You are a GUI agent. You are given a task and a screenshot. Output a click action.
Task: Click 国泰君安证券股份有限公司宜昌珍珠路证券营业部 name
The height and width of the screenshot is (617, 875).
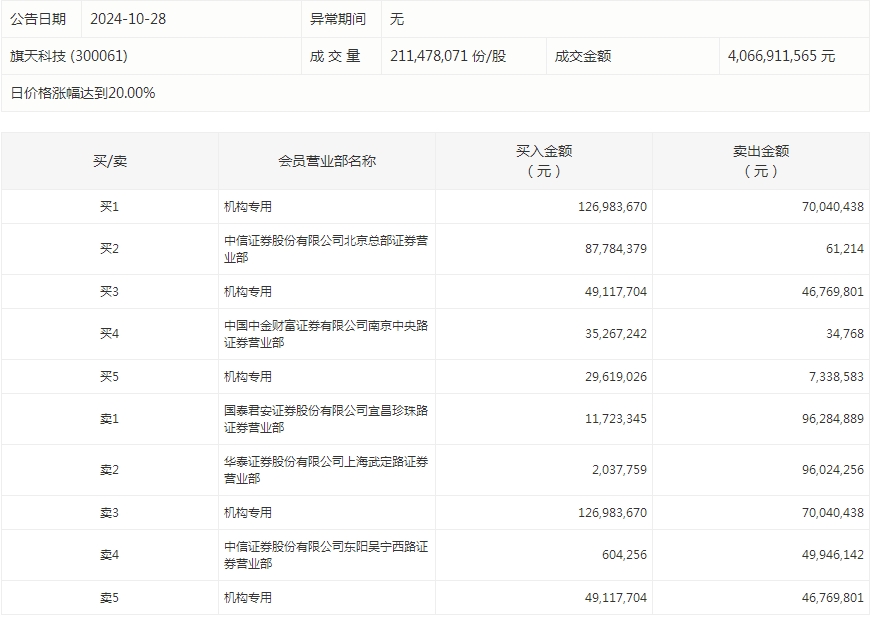(x=326, y=419)
